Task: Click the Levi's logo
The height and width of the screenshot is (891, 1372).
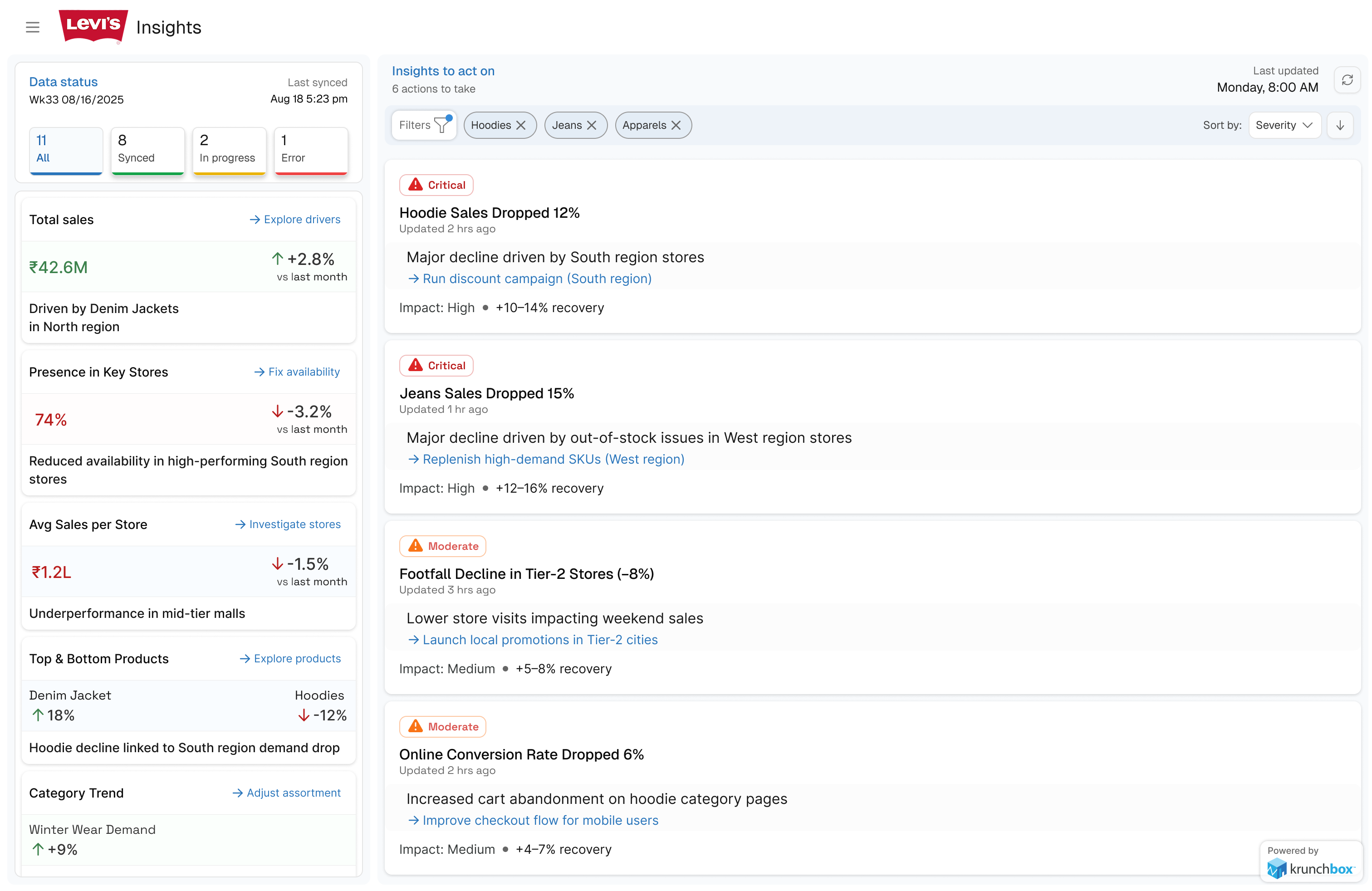Action: 93,26
